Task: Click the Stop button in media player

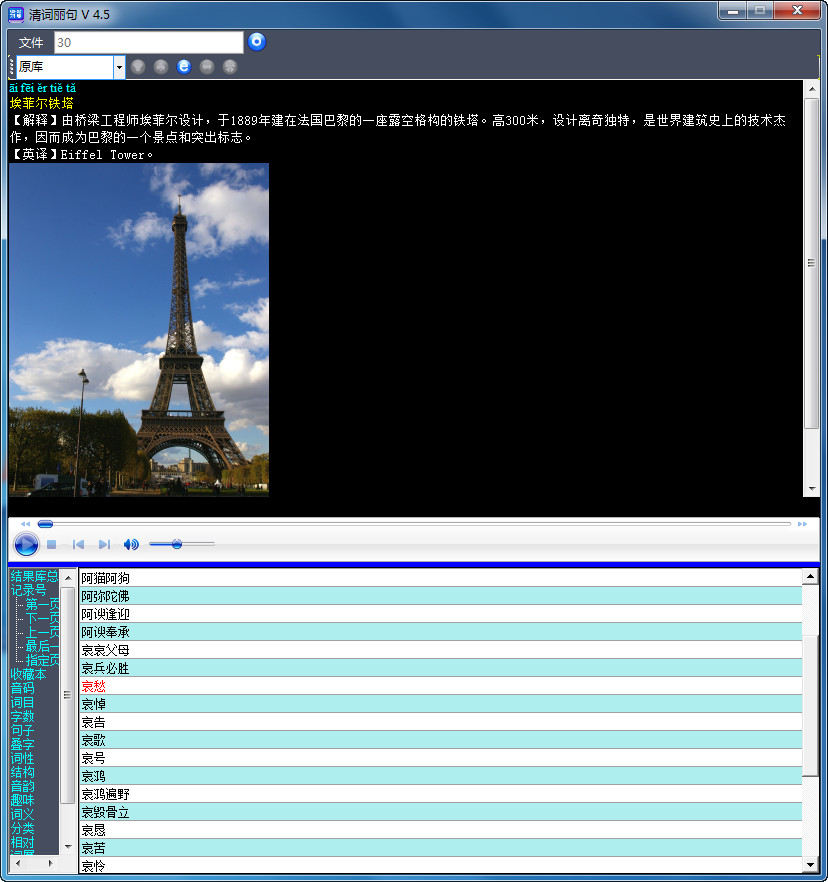Action: (52, 545)
